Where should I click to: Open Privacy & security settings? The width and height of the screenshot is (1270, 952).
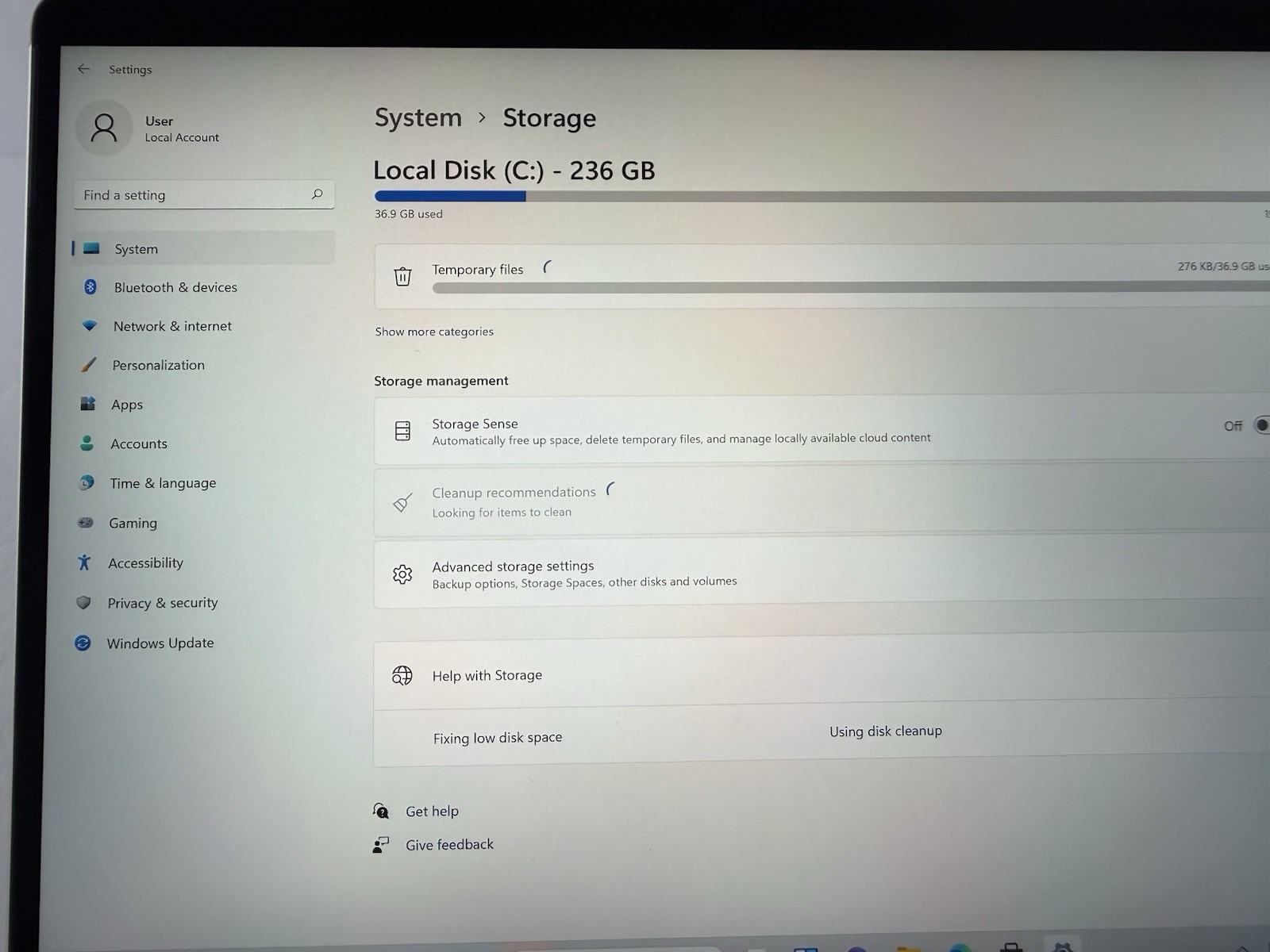pos(163,603)
